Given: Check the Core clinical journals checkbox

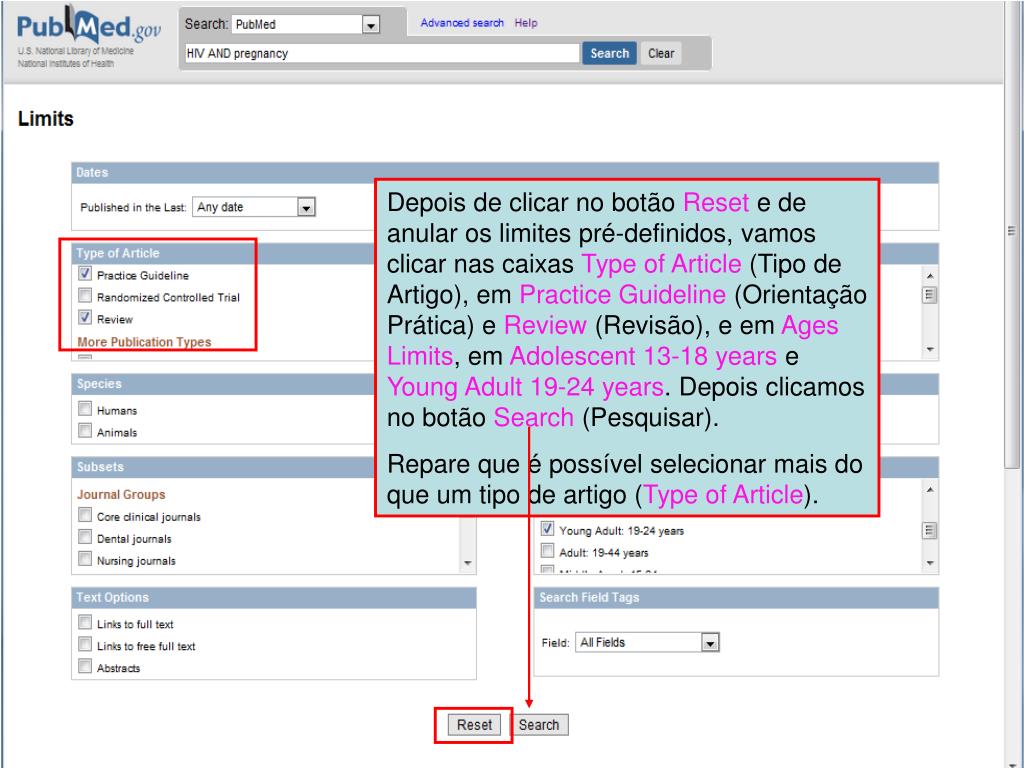Looking at the screenshot, I should 85,515.
